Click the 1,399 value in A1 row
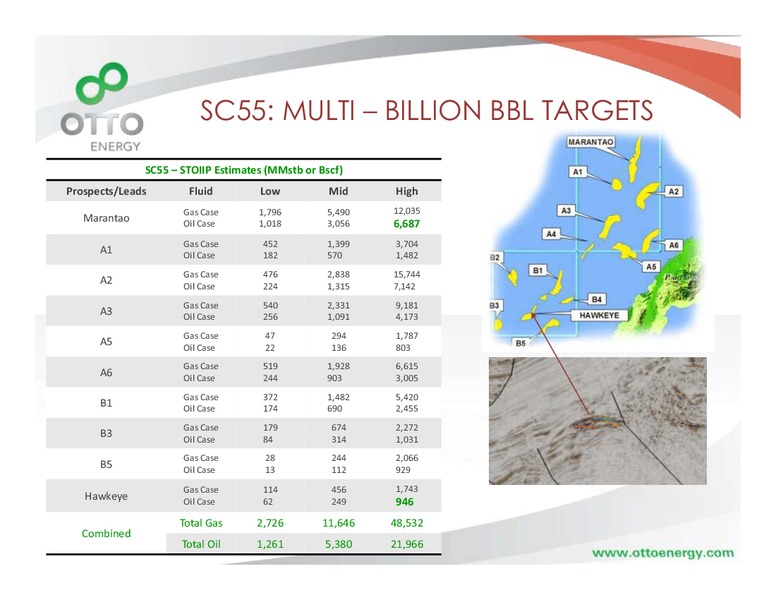The height and width of the screenshot is (600, 776). click(338, 244)
